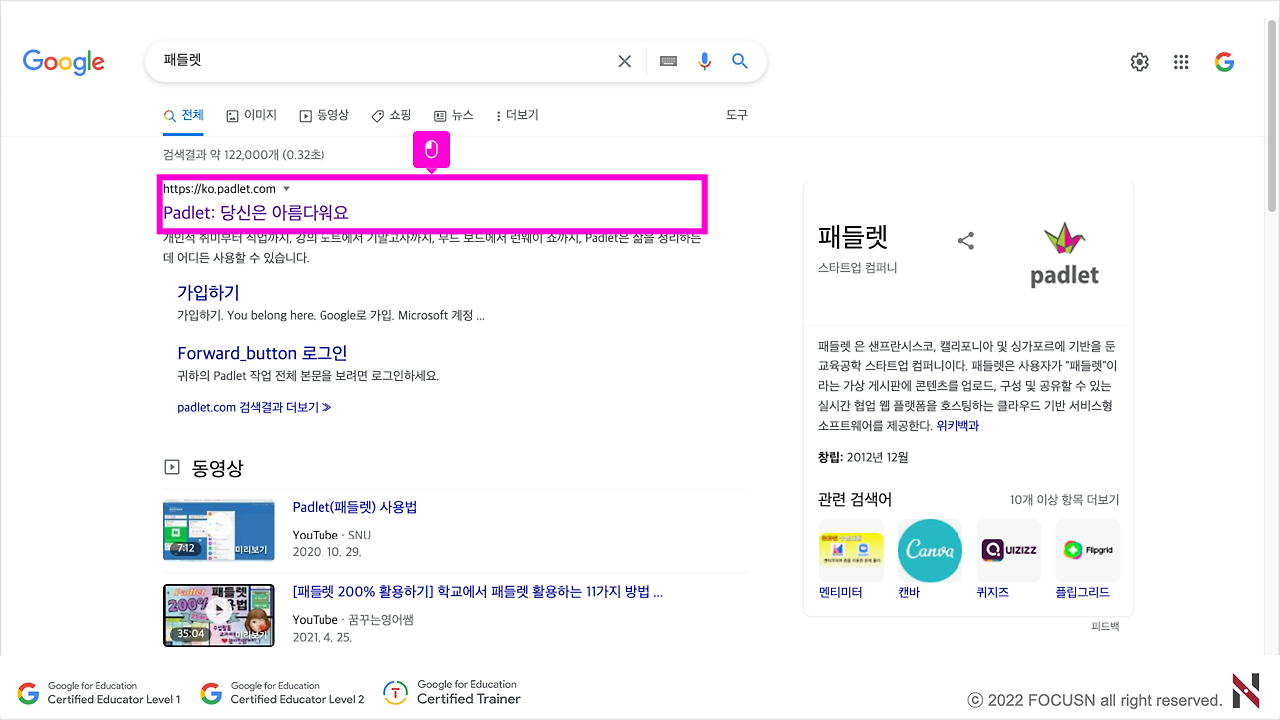Play the Padlet 사용법 video thumbnail

point(219,529)
